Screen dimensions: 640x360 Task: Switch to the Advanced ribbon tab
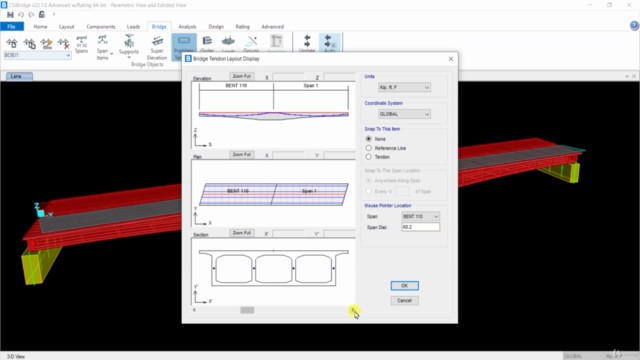pos(273,27)
